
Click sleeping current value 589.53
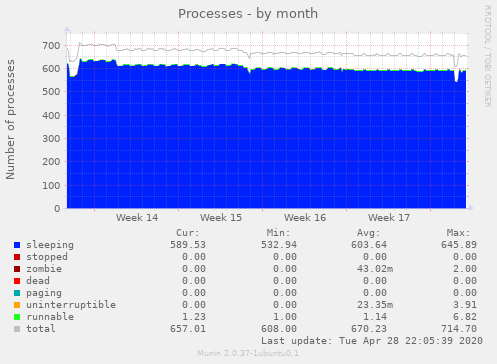click(188, 245)
